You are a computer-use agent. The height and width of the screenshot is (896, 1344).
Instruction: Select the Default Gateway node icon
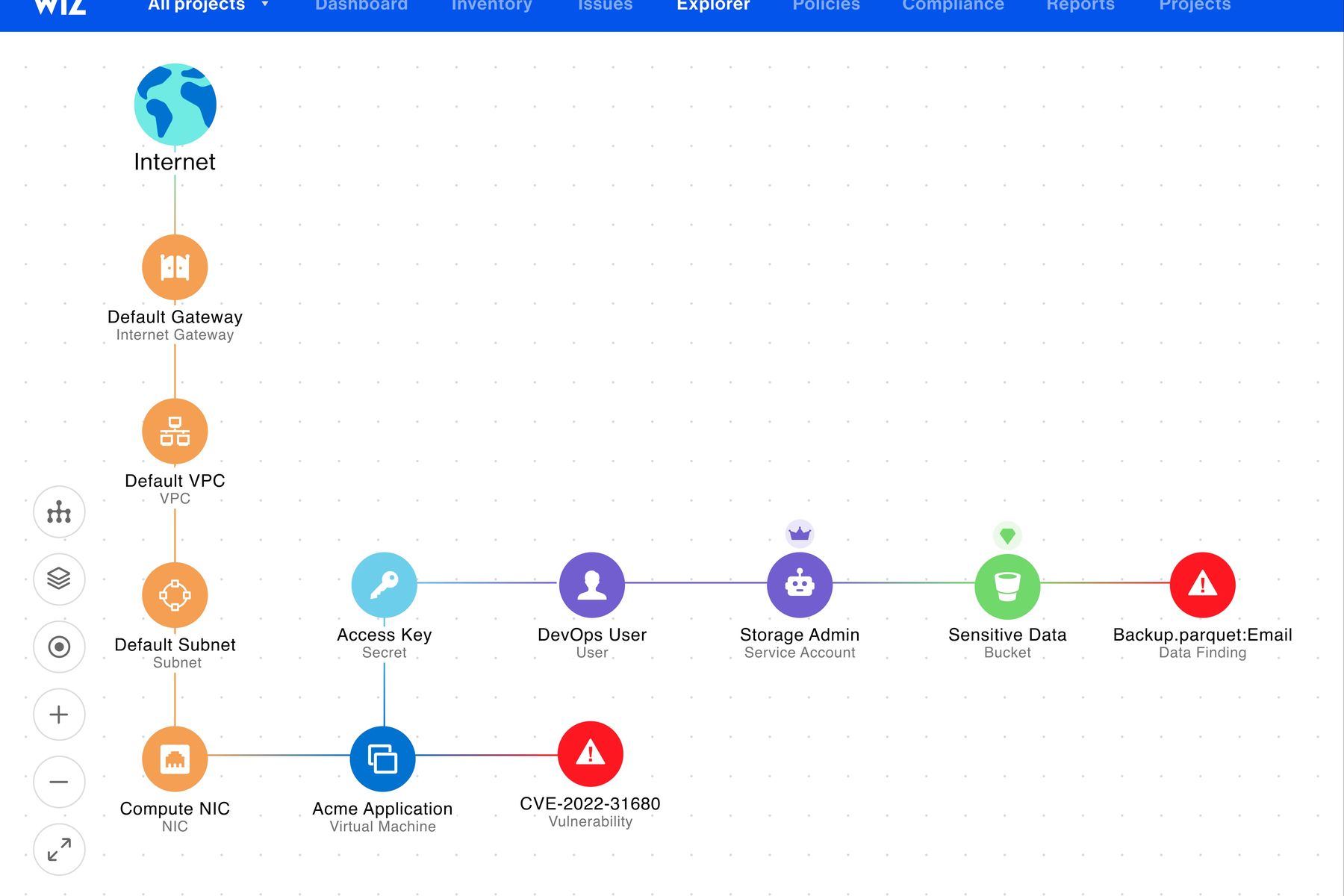(175, 267)
